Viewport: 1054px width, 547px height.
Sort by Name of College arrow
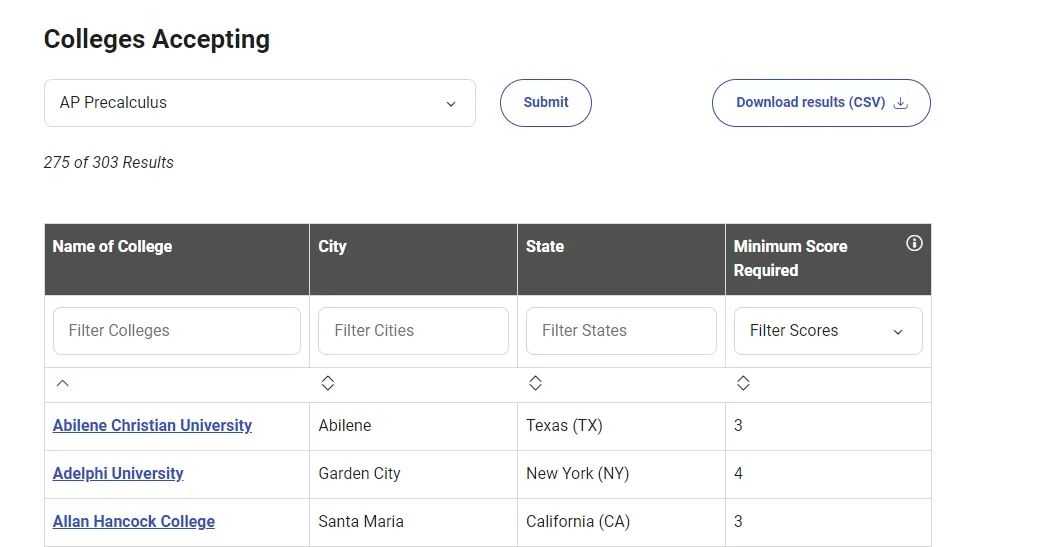(x=63, y=383)
